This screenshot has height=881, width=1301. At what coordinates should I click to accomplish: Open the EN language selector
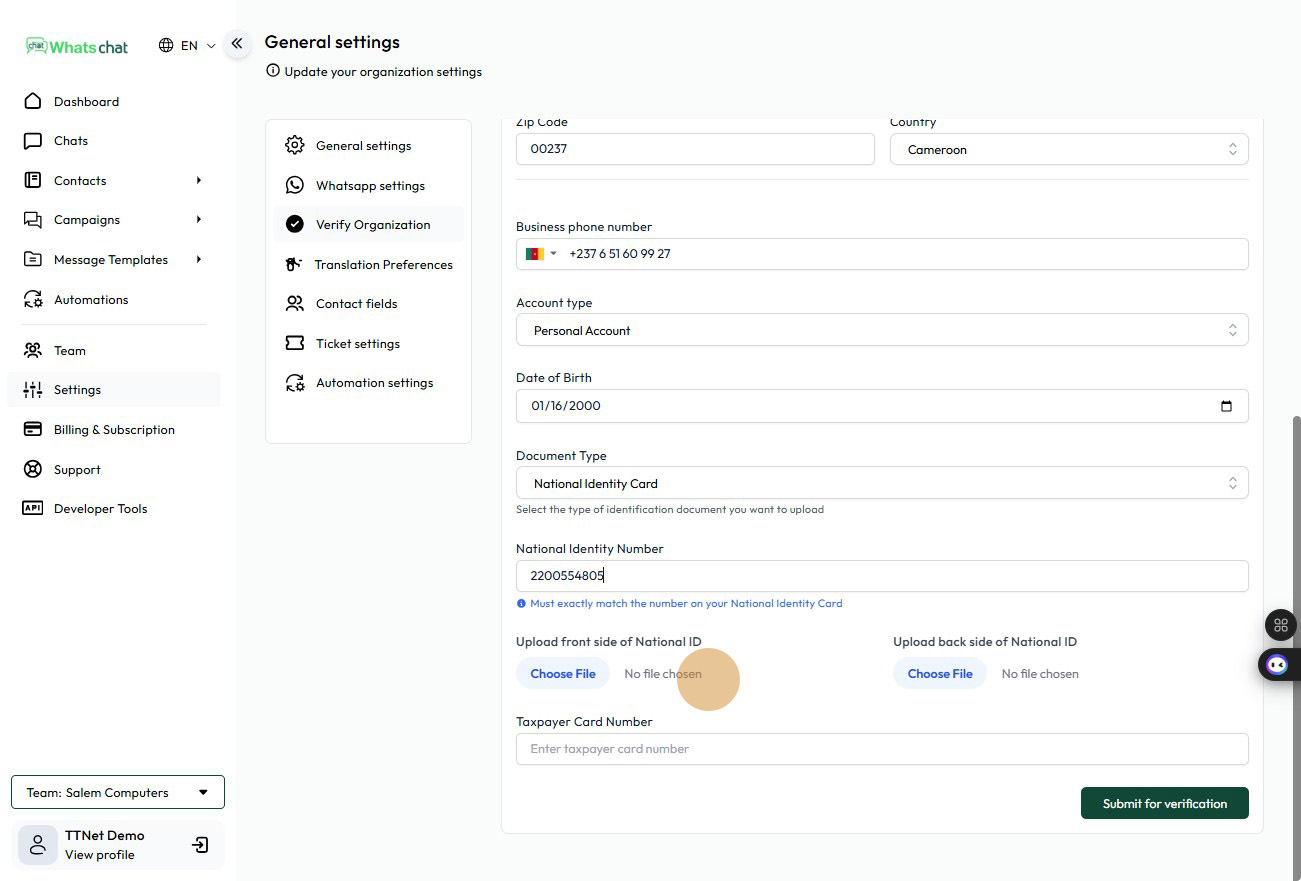188,46
